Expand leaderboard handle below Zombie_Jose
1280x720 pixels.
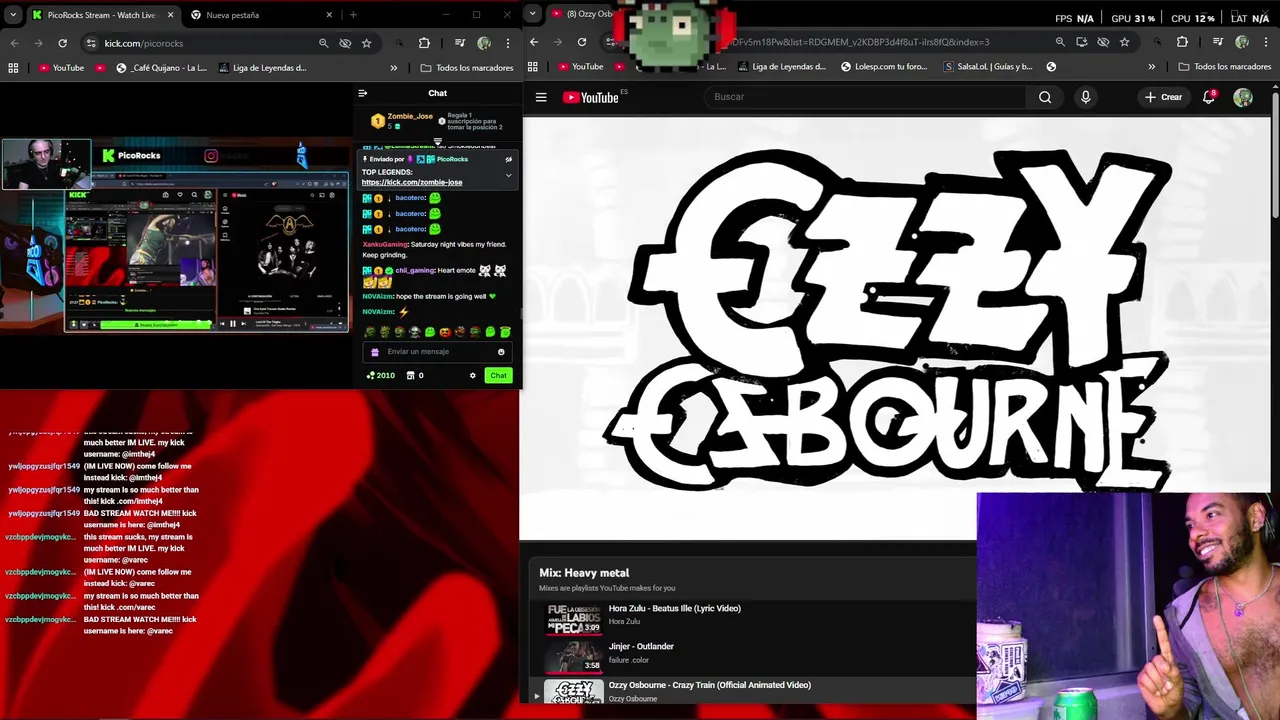pos(437,140)
